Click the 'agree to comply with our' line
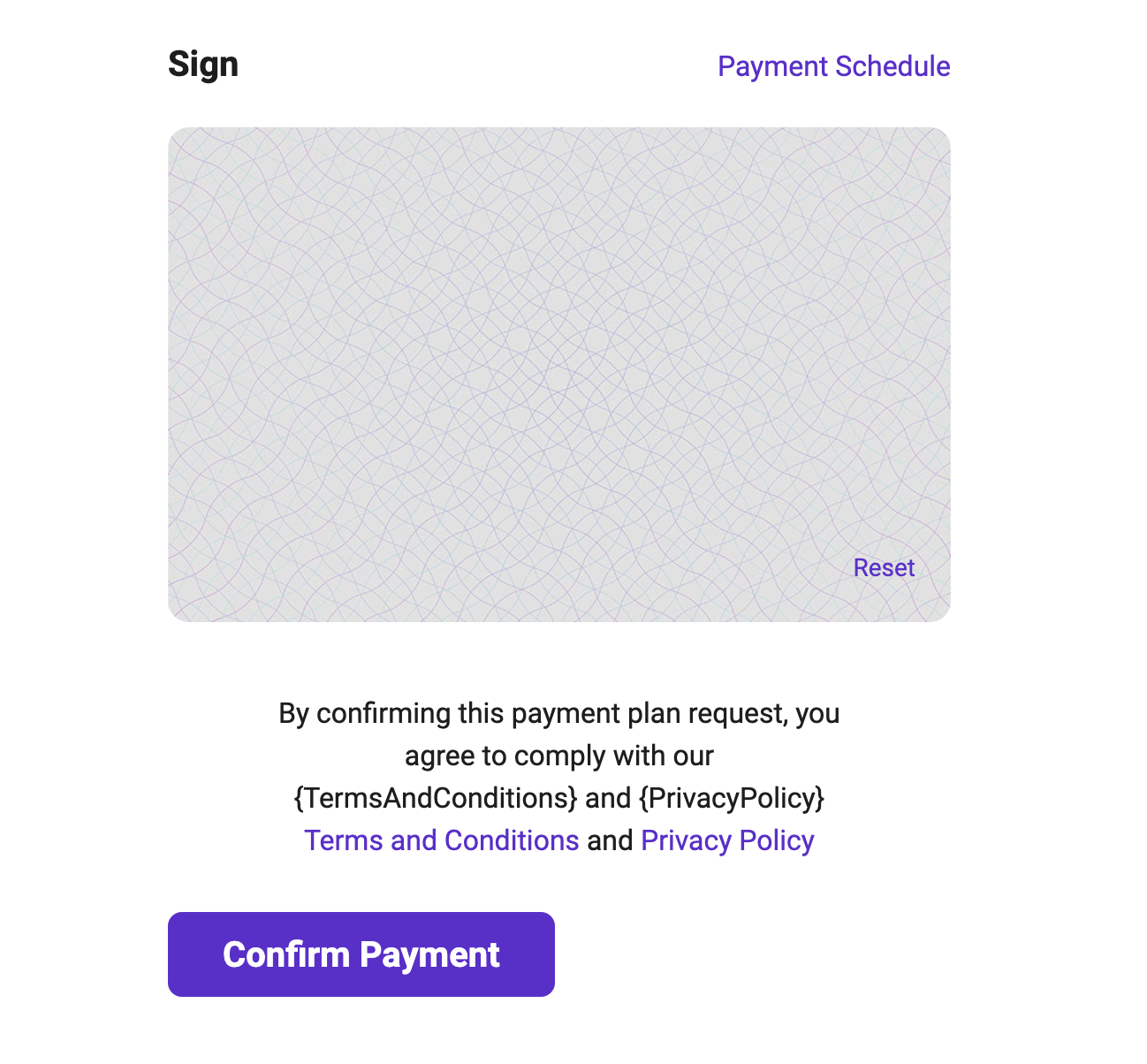This screenshot has width=1147, height=1064. click(x=559, y=756)
